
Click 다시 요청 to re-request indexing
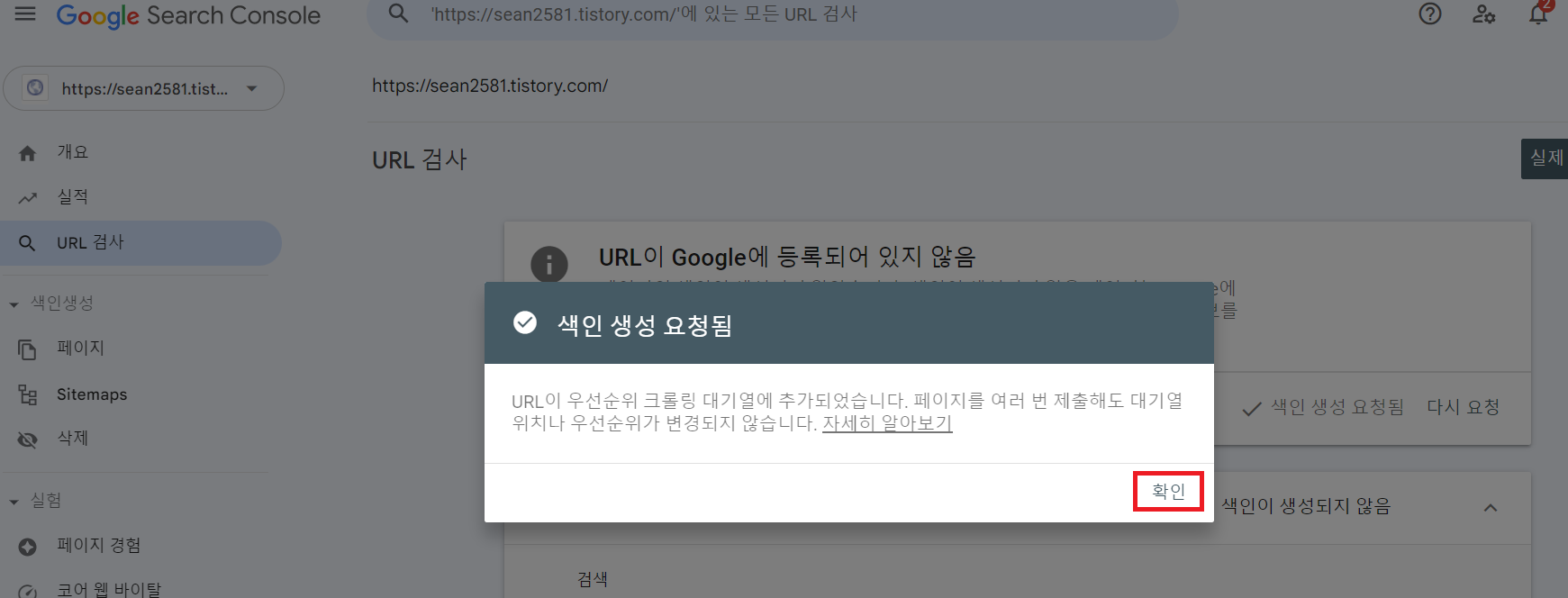point(1464,407)
